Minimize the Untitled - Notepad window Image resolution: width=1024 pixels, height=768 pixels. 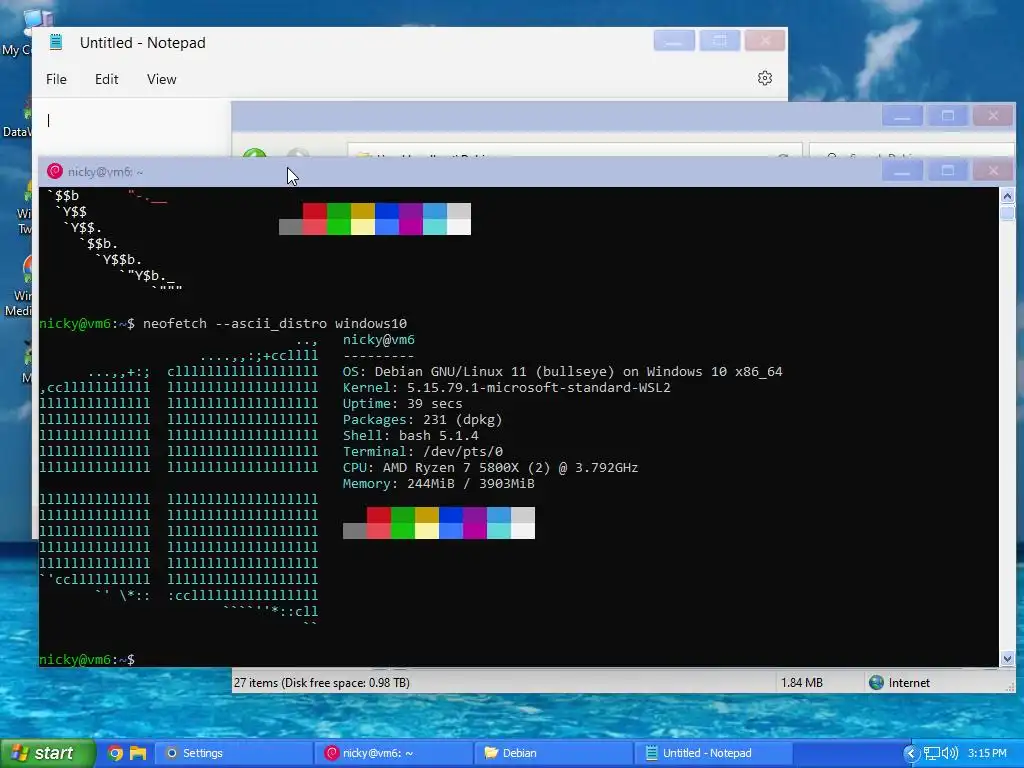click(674, 40)
